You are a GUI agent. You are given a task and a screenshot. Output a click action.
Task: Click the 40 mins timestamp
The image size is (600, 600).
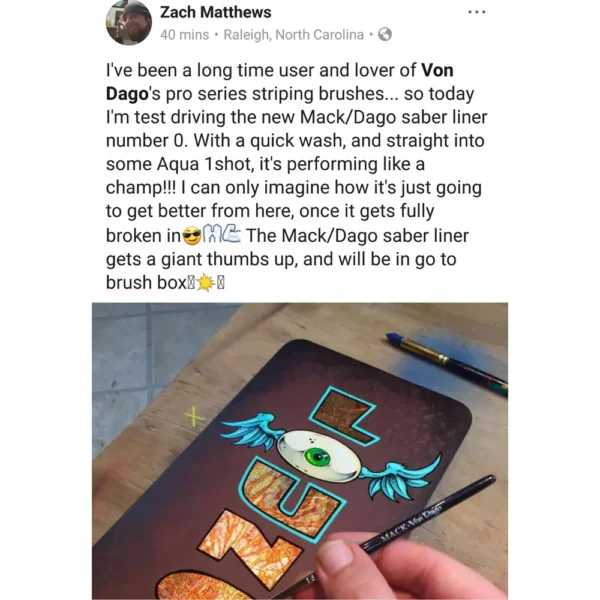pos(185,35)
